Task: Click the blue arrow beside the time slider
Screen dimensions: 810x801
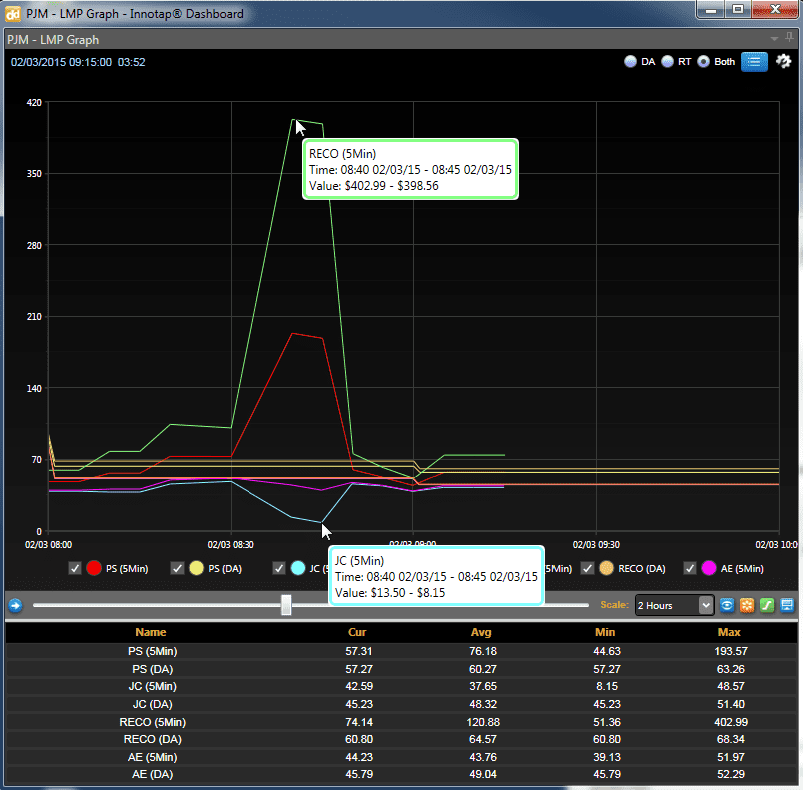Action: click(x=15, y=605)
